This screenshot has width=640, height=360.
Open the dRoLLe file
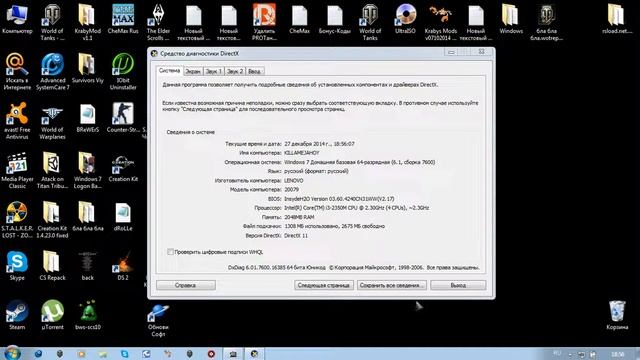123,216
